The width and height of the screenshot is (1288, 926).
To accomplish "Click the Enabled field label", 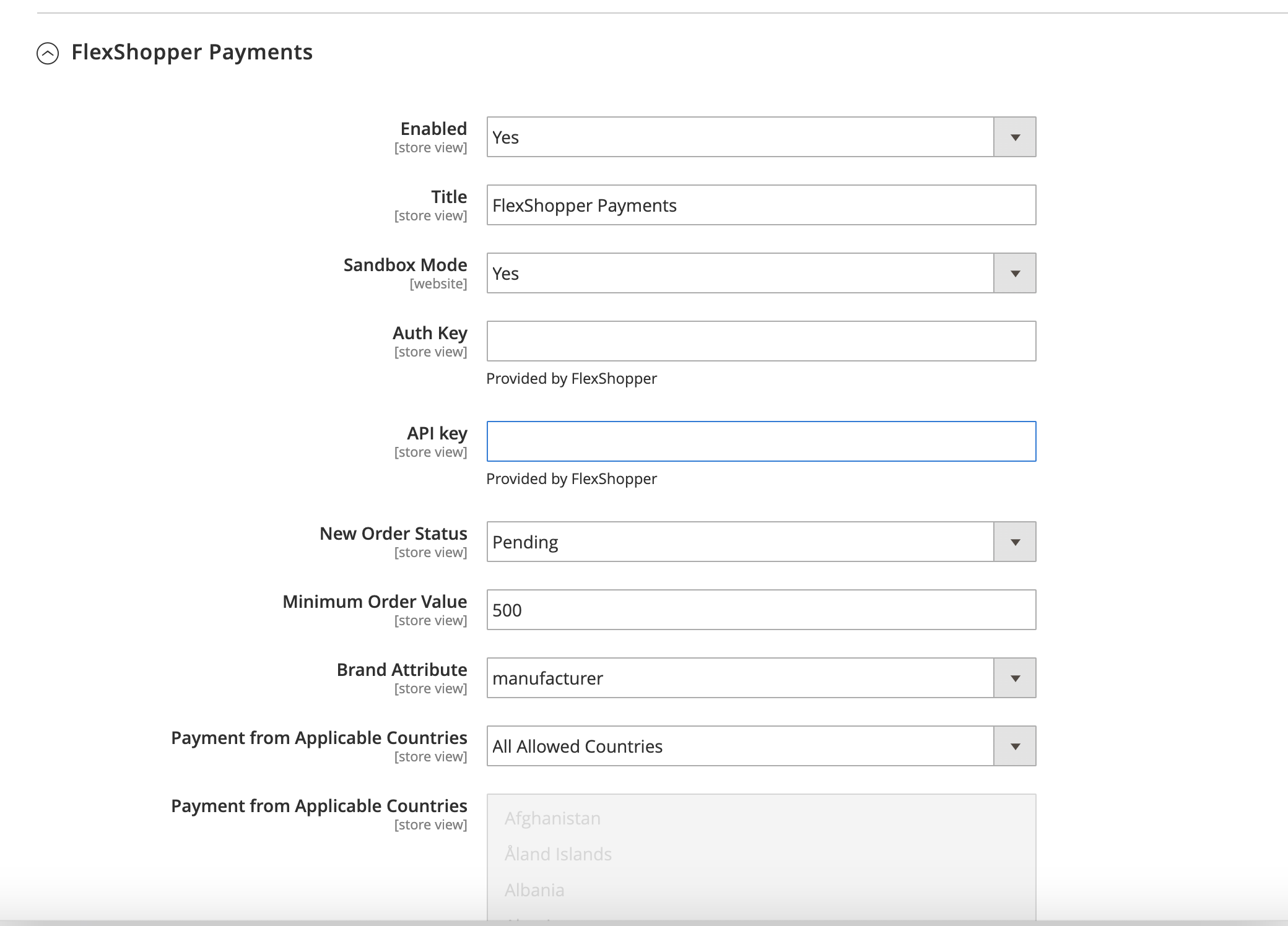I will click(x=433, y=129).
